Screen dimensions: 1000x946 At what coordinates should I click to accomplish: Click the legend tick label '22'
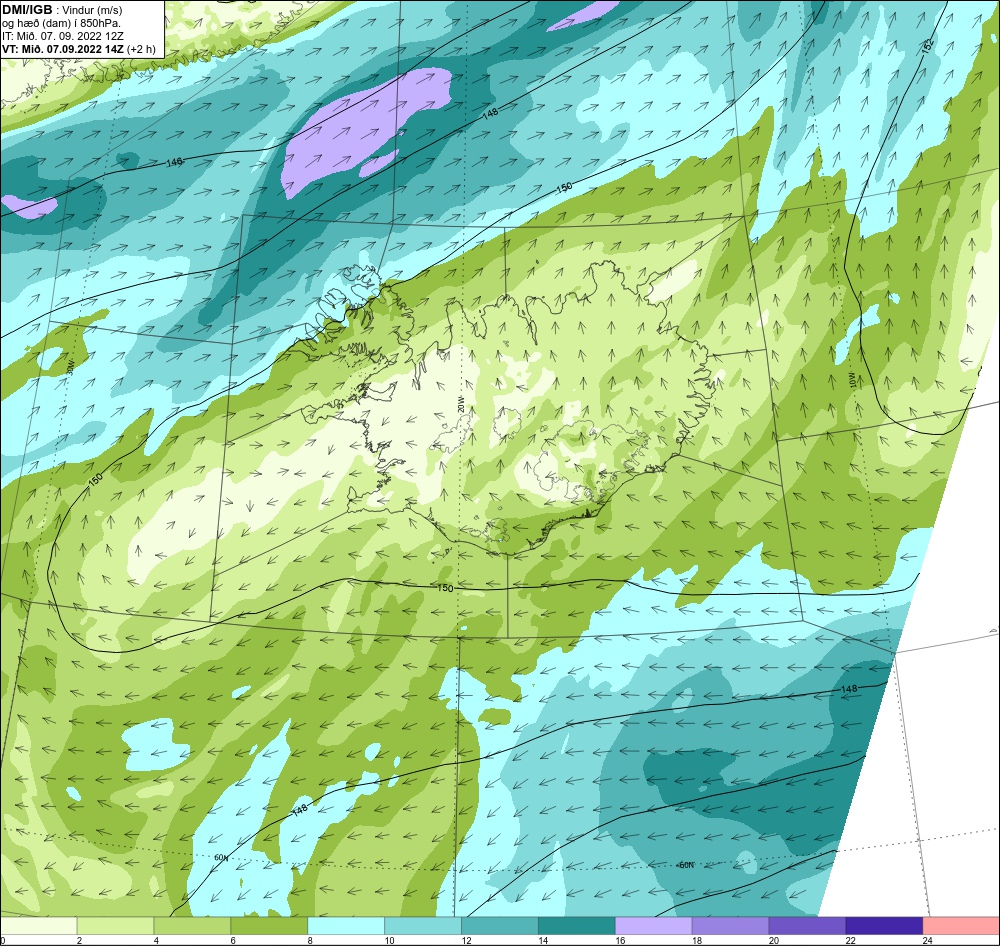click(851, 940)
